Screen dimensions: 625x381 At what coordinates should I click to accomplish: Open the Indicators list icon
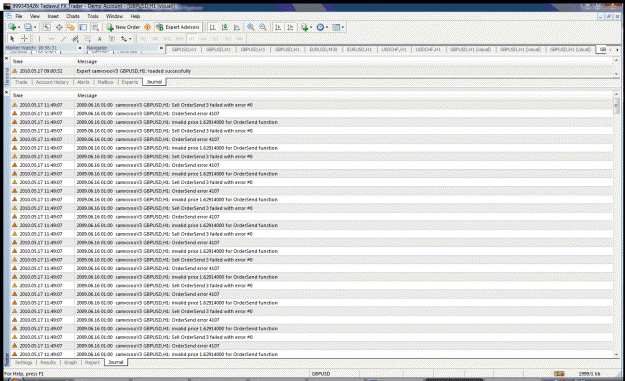[x=305, y=27]
